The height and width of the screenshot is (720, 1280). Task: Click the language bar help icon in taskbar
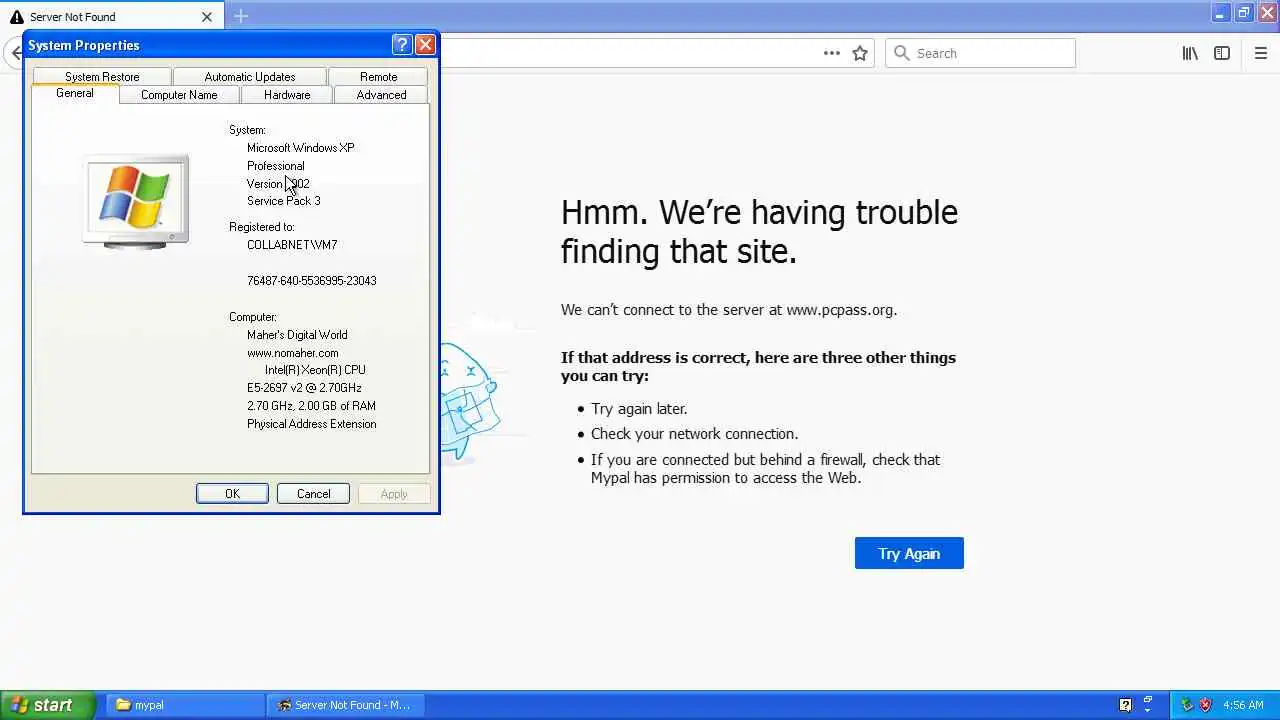(x=1125, y=705)
